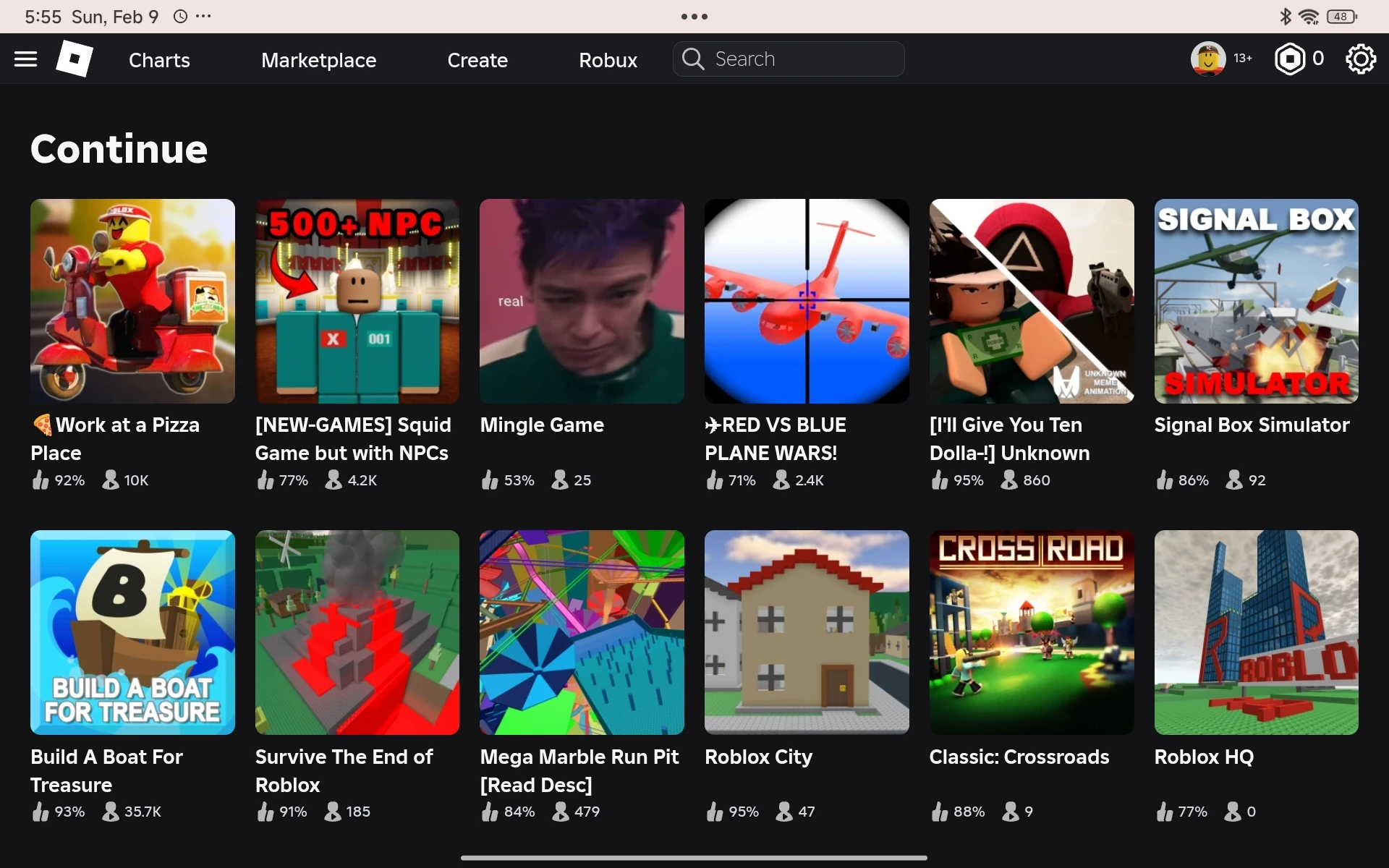Click the horizontal scrollbar at the bottom
1389x868 pixels.
tap(694, 859)
